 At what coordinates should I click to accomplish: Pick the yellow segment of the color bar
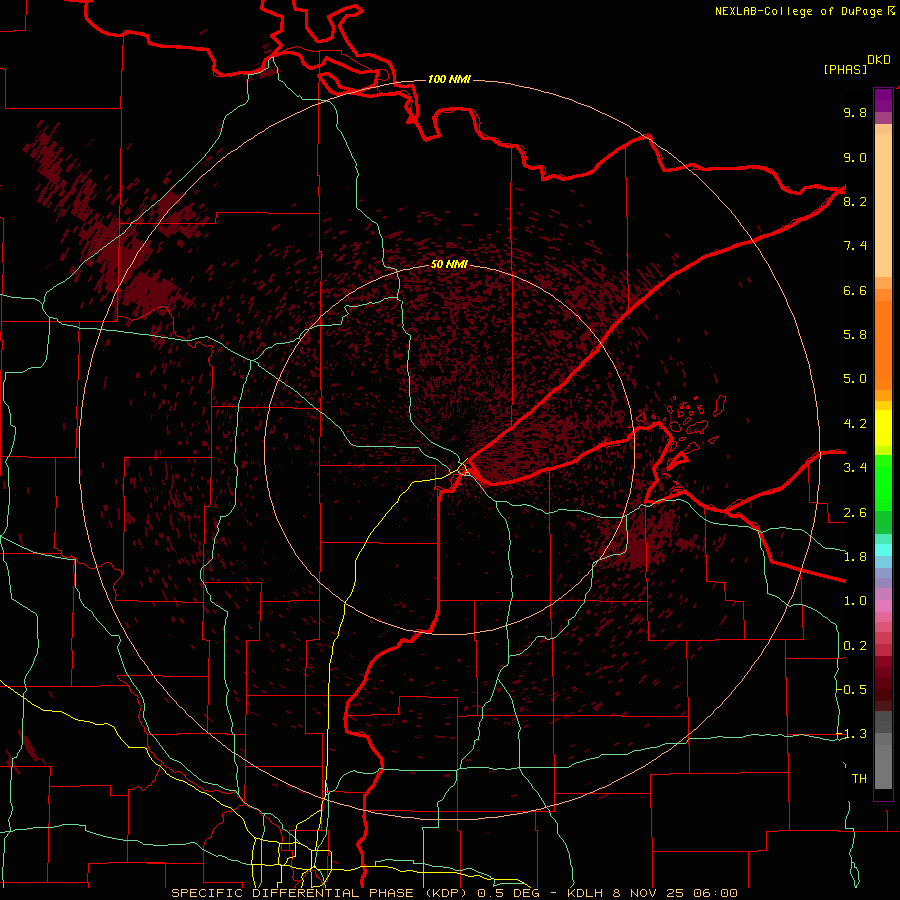coord(883,428)
